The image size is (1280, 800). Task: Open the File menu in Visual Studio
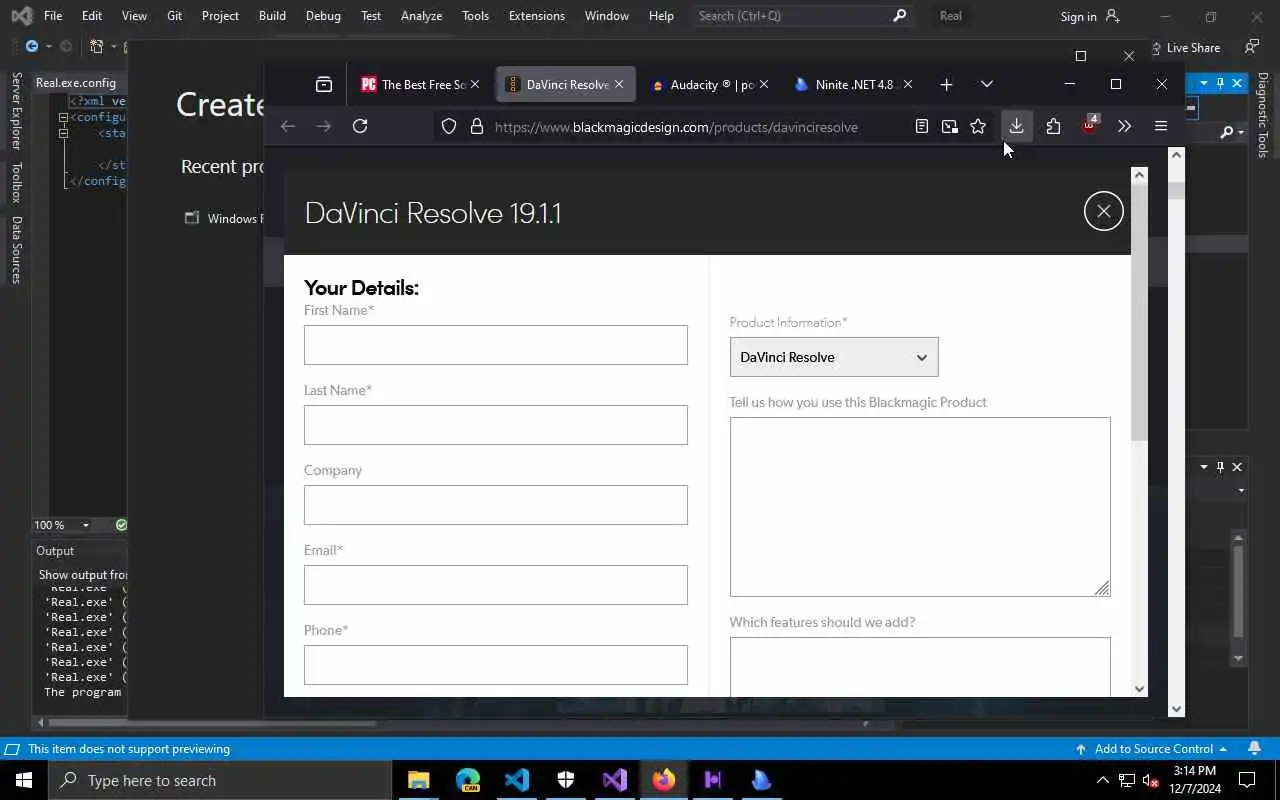tap(53, 16)
